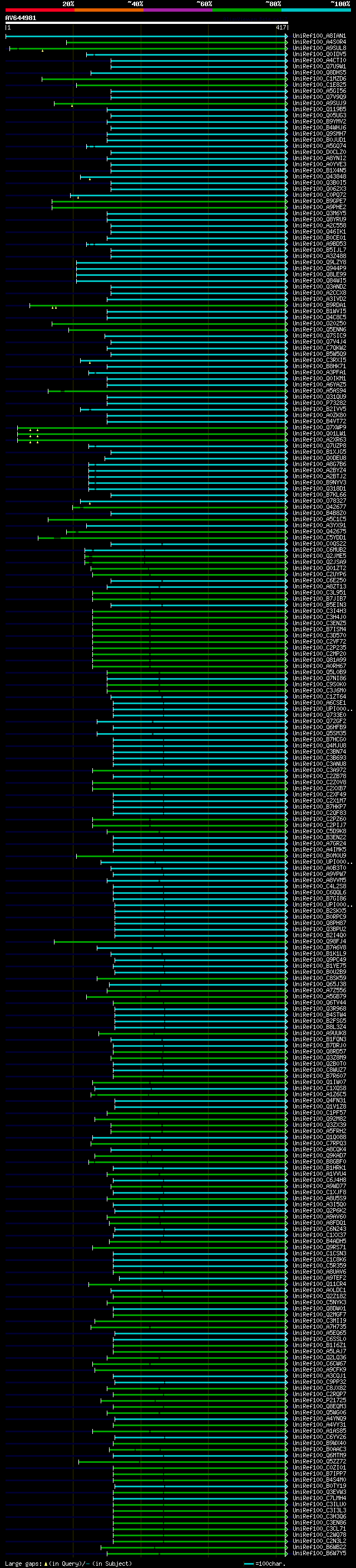Select the UniRef100_B3EN22 label
The width and height of the screenshot is (356, 1568).
(x=319, y=838)
